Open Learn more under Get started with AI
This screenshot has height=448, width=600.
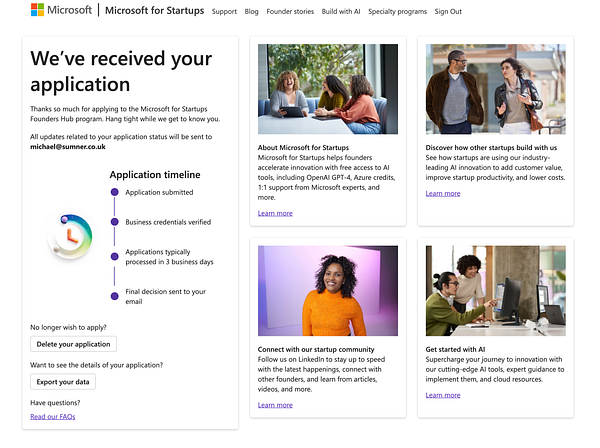click(443, 395)
